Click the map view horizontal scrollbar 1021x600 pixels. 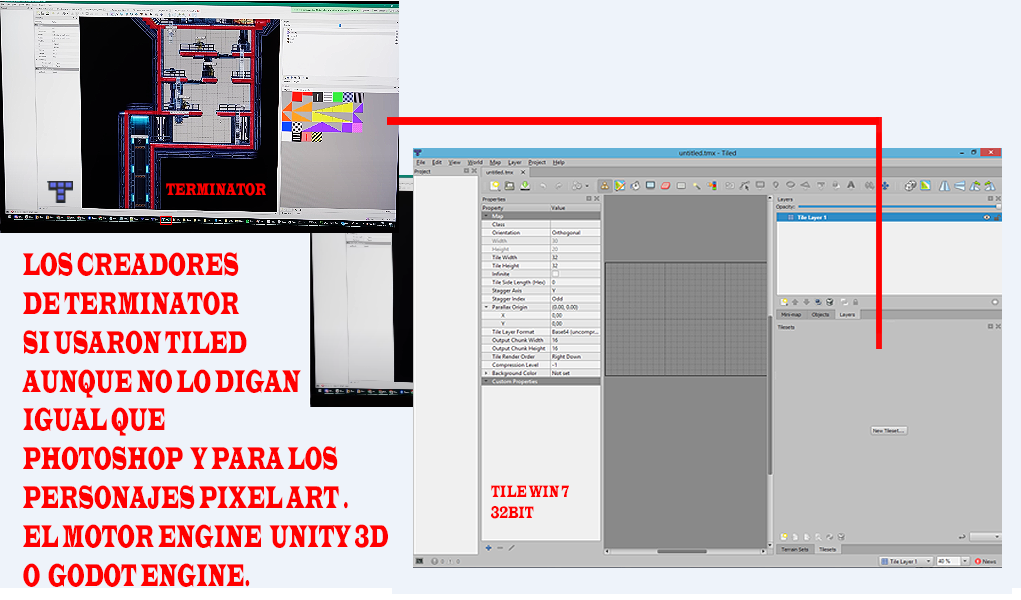pos(686,551)
